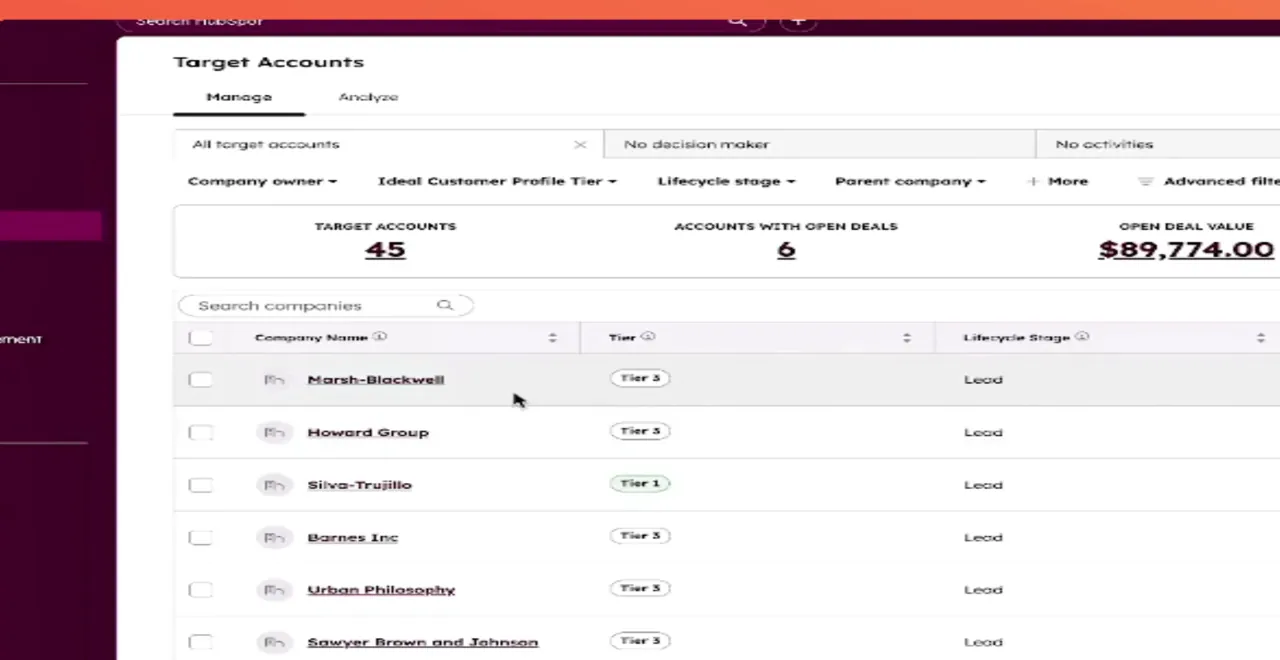Select the No activities view tab
This screenshot has width=1280, height=660.
pyautogui.click(x=1158, y=145)
